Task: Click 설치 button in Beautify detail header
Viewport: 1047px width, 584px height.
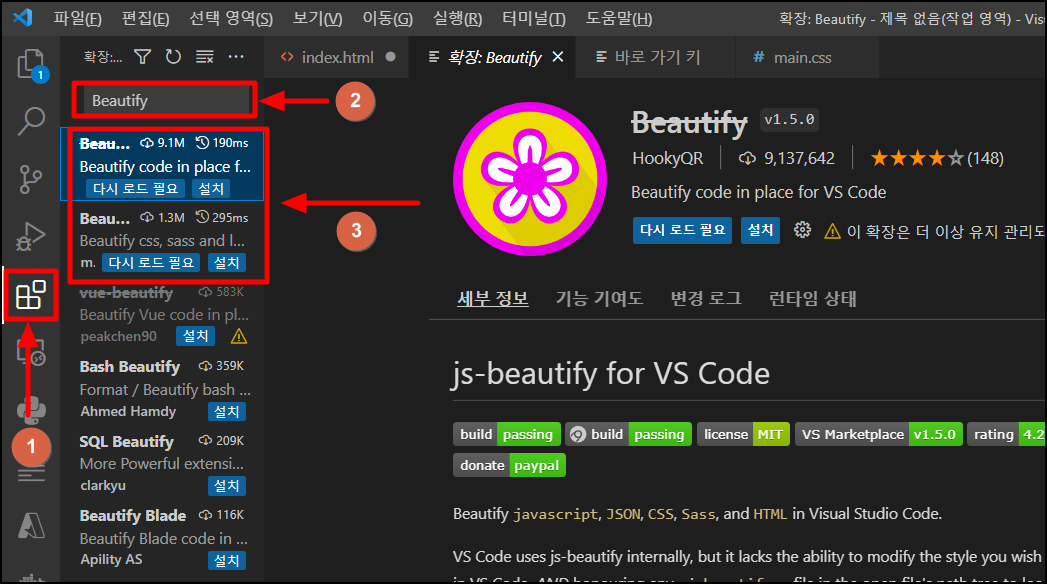Action: pyautogui.click(x=761, y=230)
